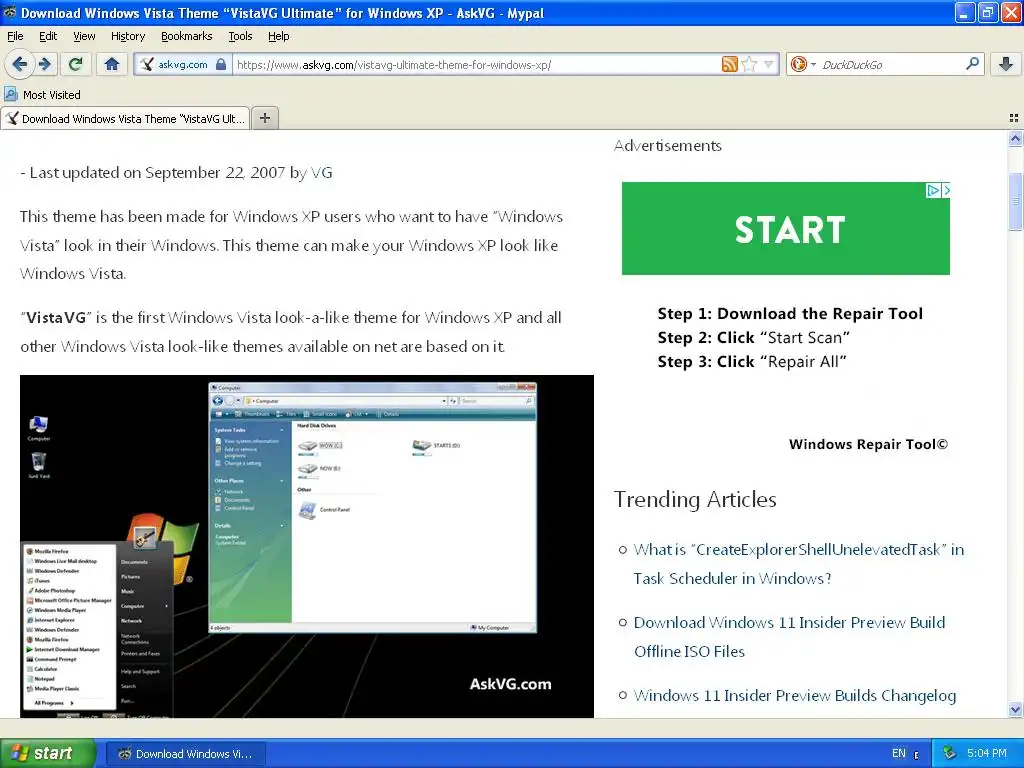The width and height of the screenshot is (1024, 768).
Task: Click the vertical scrollbar thumb
Action: pos(1015,201)
